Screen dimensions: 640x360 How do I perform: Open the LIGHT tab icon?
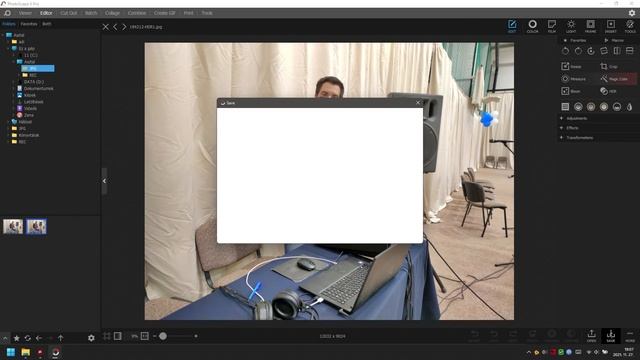click(571, 26)
